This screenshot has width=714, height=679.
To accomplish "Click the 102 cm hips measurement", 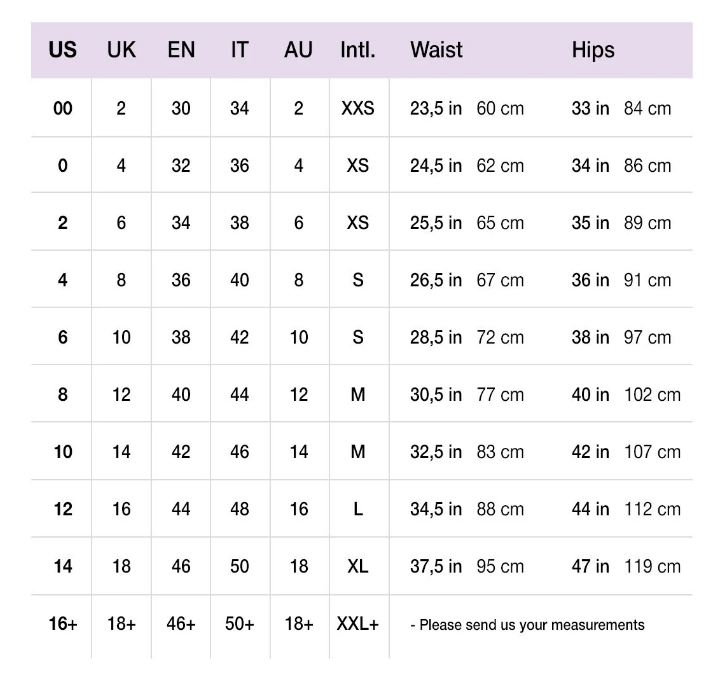I will (x=652, y=395).
